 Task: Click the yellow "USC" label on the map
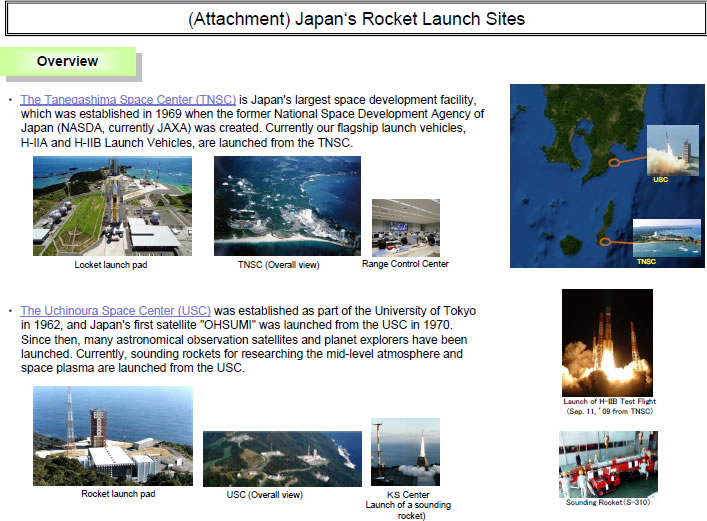(661, 180)
